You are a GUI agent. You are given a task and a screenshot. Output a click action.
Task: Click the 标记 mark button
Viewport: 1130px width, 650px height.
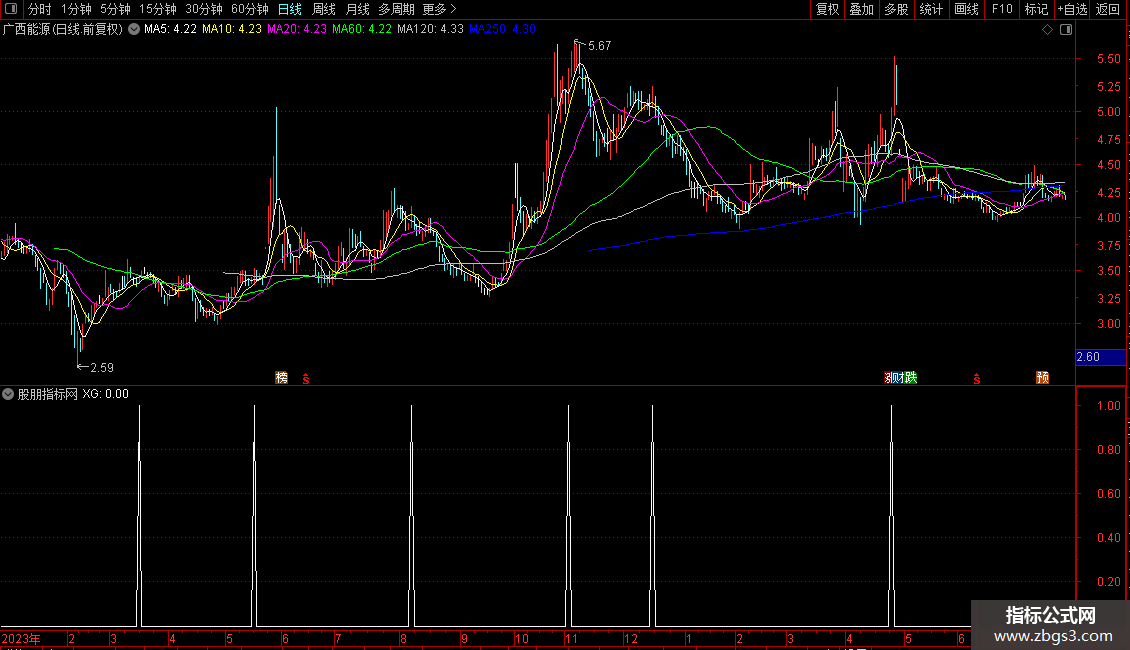click(1036, 9)
